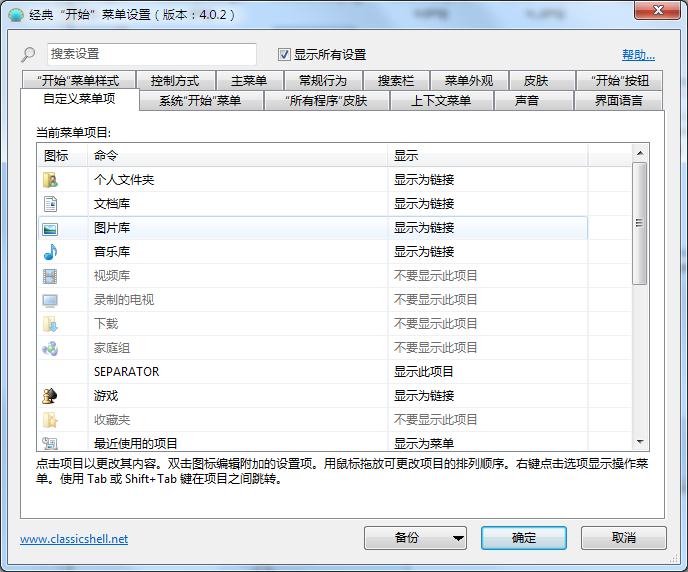688x572 pixels.
Task: Click the 帮助 link
Action: [638, 55]
